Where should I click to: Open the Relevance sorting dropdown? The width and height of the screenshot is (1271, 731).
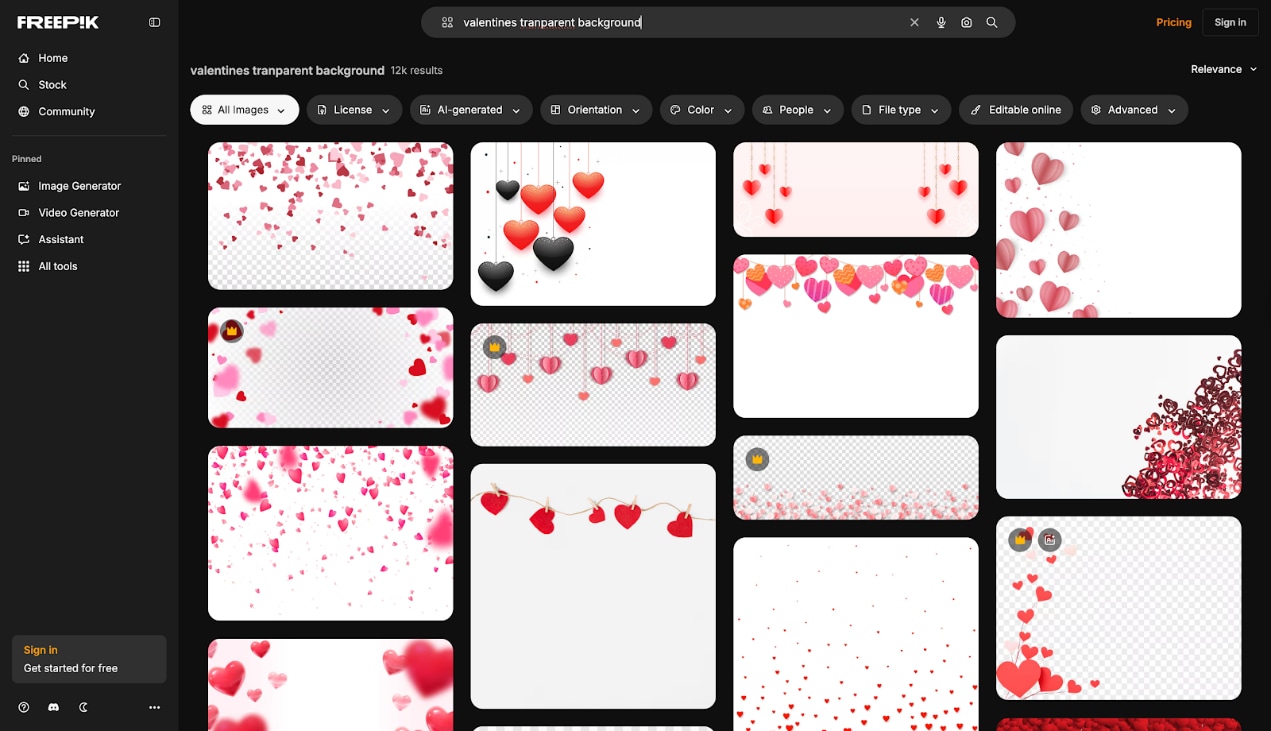pyautogui.click(x=1222, y=69)
